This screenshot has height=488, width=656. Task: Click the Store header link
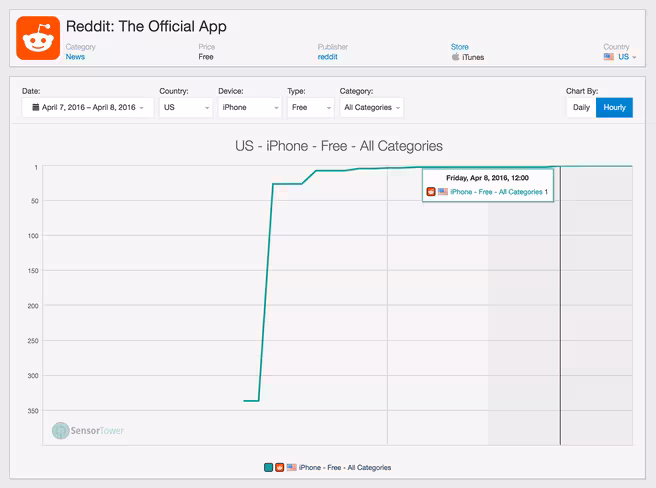pos(459,47)
